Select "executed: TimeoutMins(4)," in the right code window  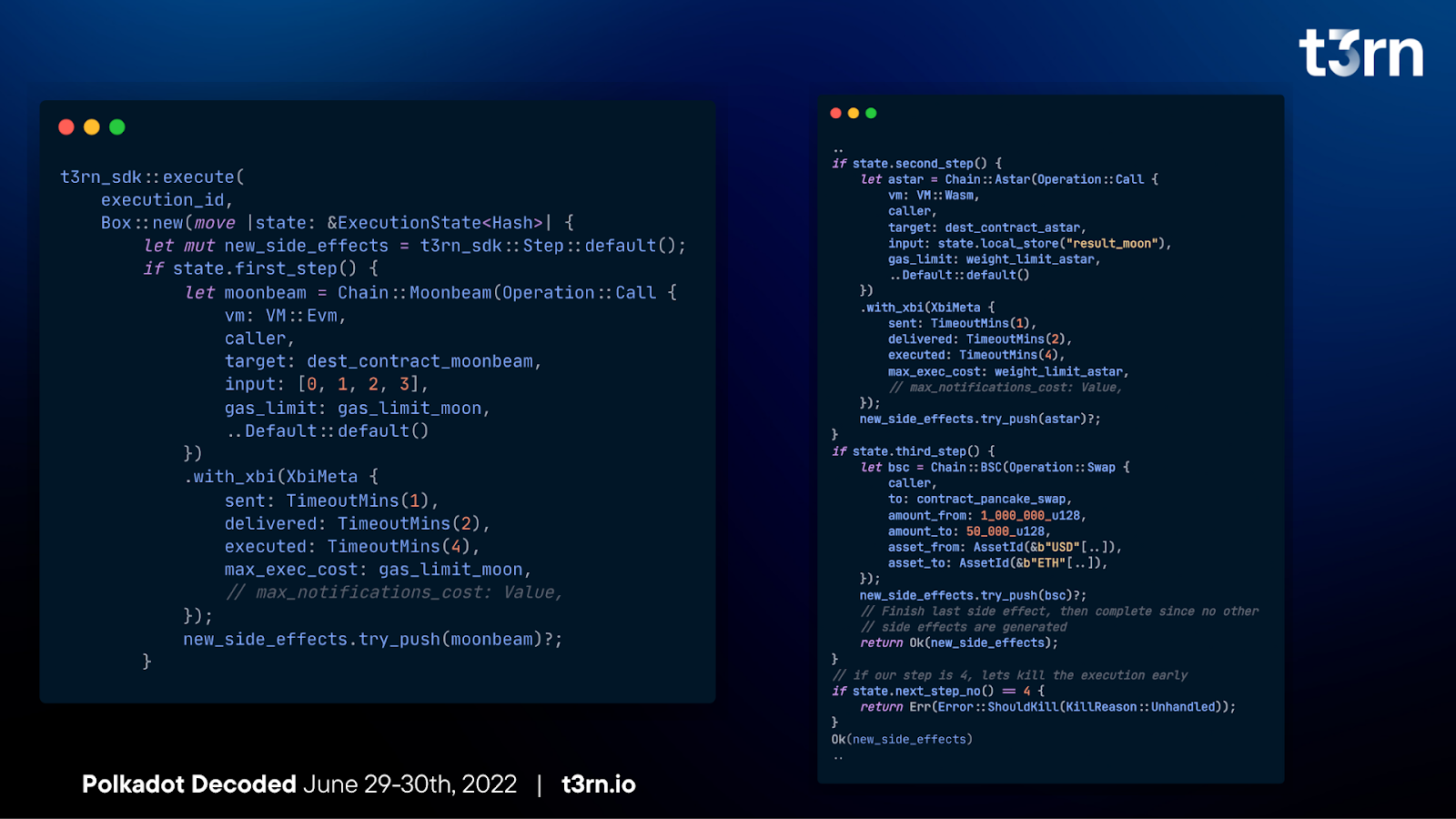[976, 356]
